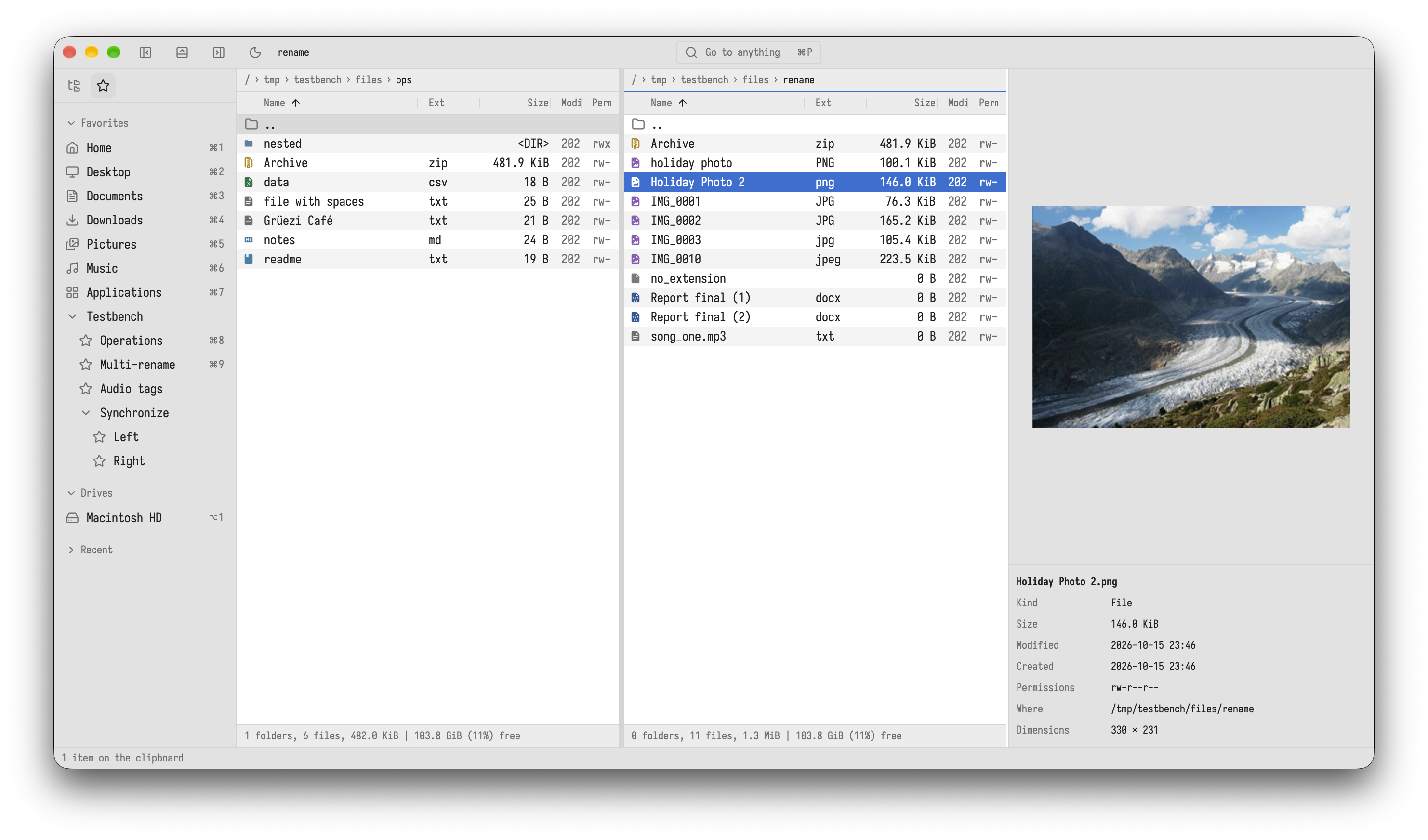Collapse the Drives section
Image resolution: width=1428 pixels, height=840 pixels.
(71, 493)
